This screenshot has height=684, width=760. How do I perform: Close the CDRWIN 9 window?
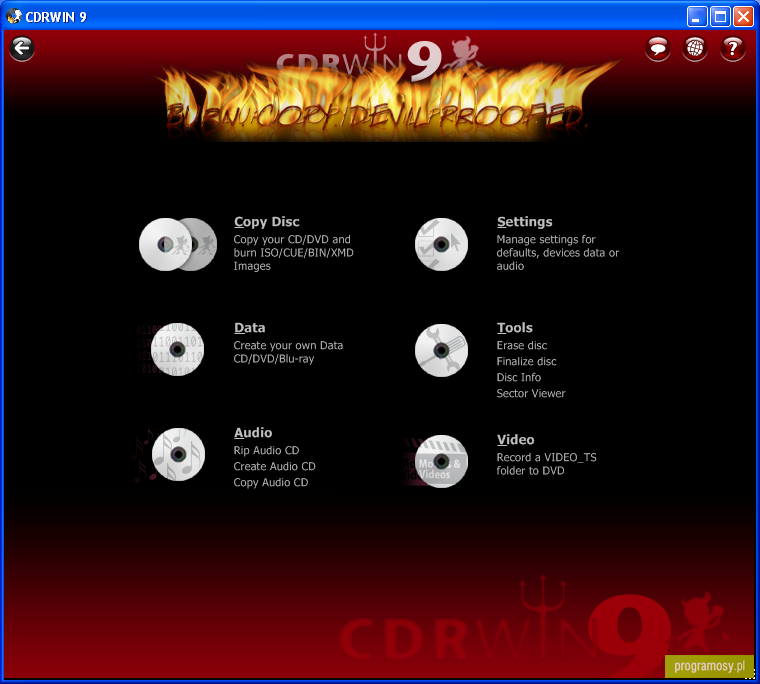point(744,17)
